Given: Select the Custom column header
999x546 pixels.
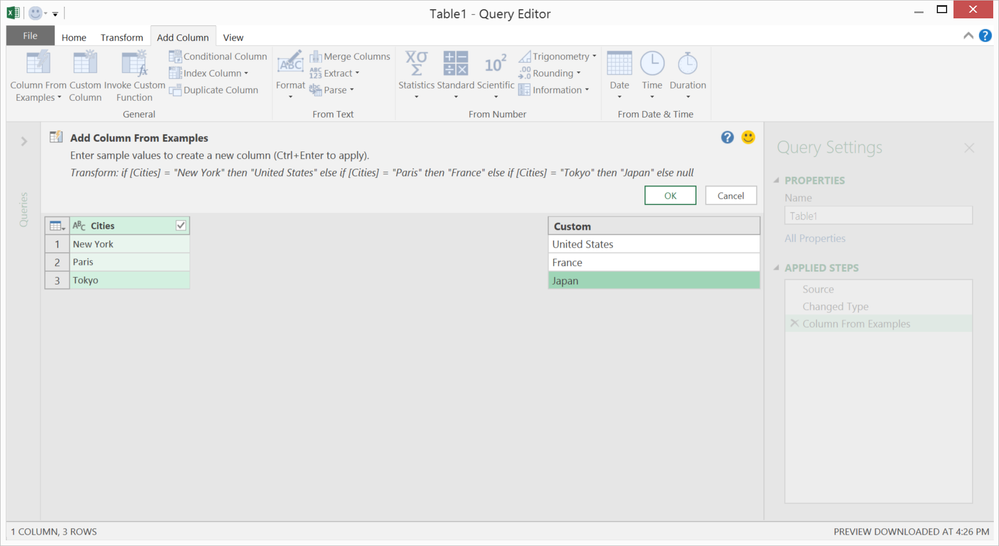Looking at the screenshot, I should click(654, 226).
